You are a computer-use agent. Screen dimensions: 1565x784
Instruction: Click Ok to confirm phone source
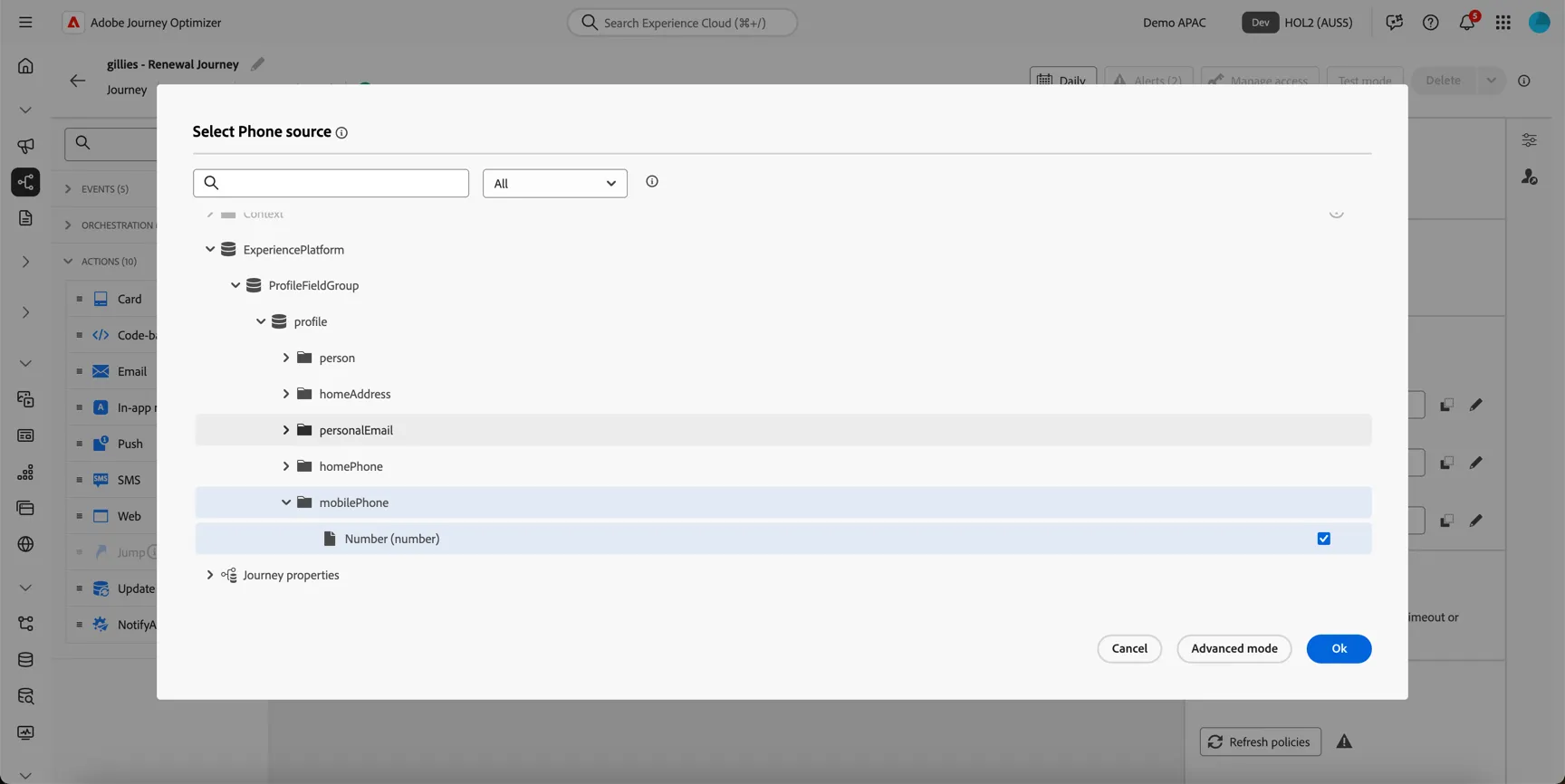(x=1339, y=648)
